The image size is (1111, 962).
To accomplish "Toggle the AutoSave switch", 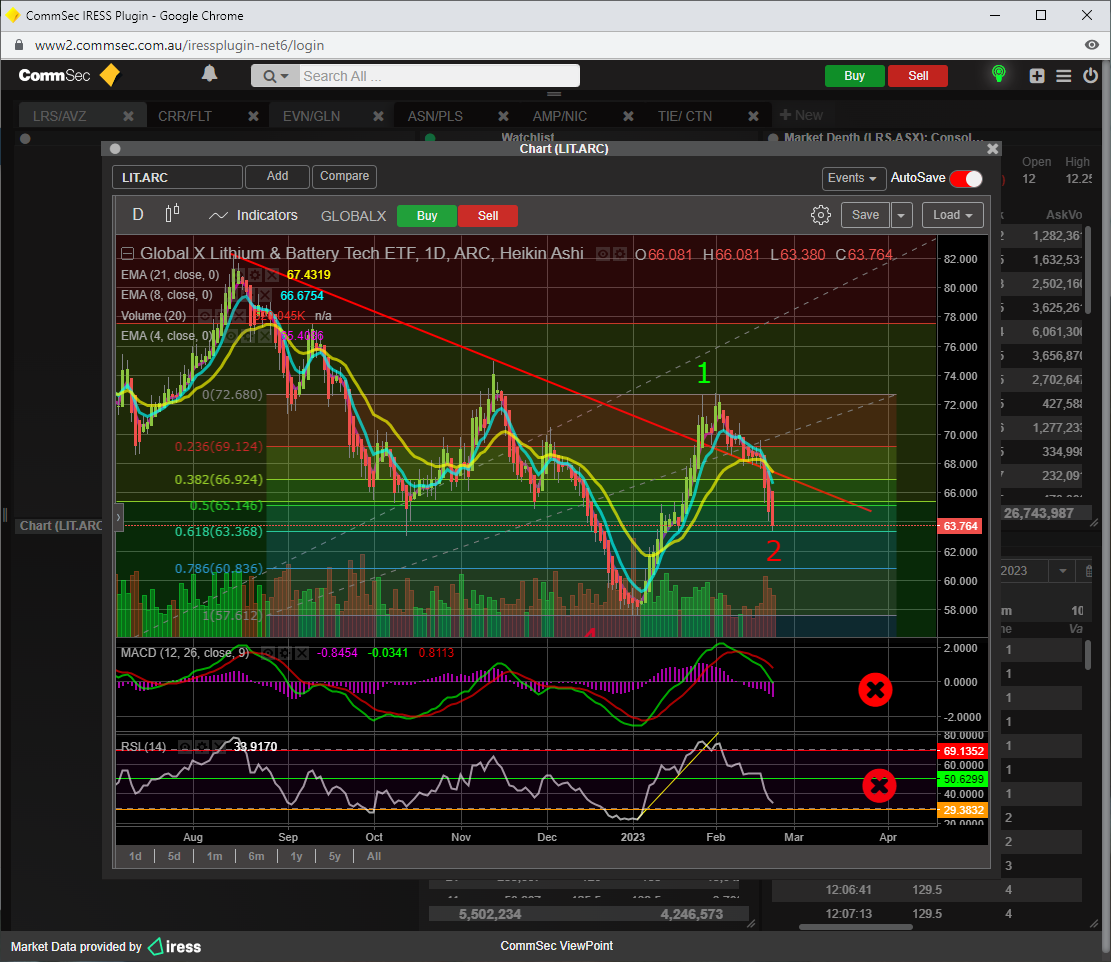I will click(966, 179).
